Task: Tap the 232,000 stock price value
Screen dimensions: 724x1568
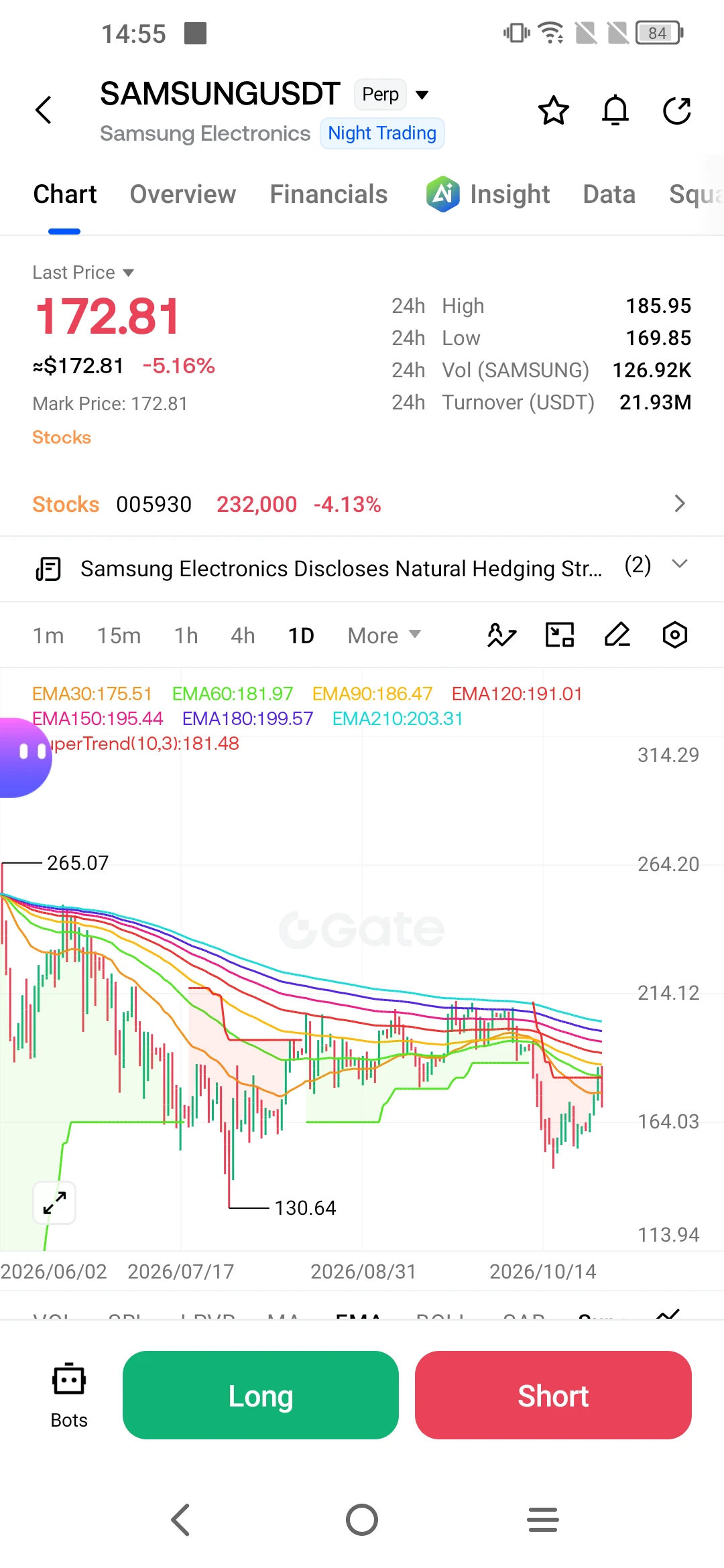Action: [x=257, y=504]
